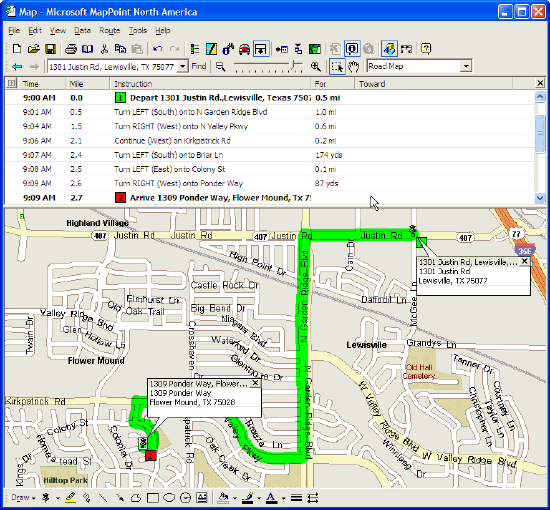Zoom out with the minus magnifier
Viewport: 550px width, 510px height.
click(220, 66)
